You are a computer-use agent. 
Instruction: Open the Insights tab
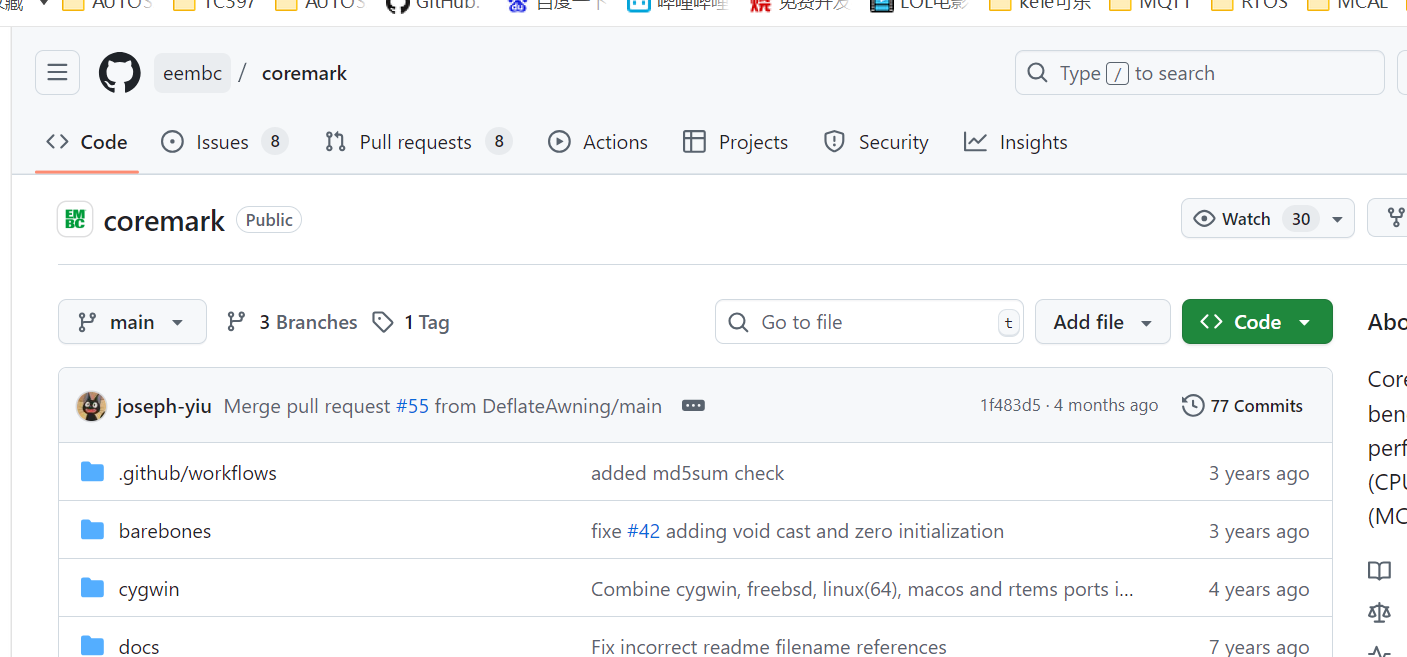(x=1016, y=142)
